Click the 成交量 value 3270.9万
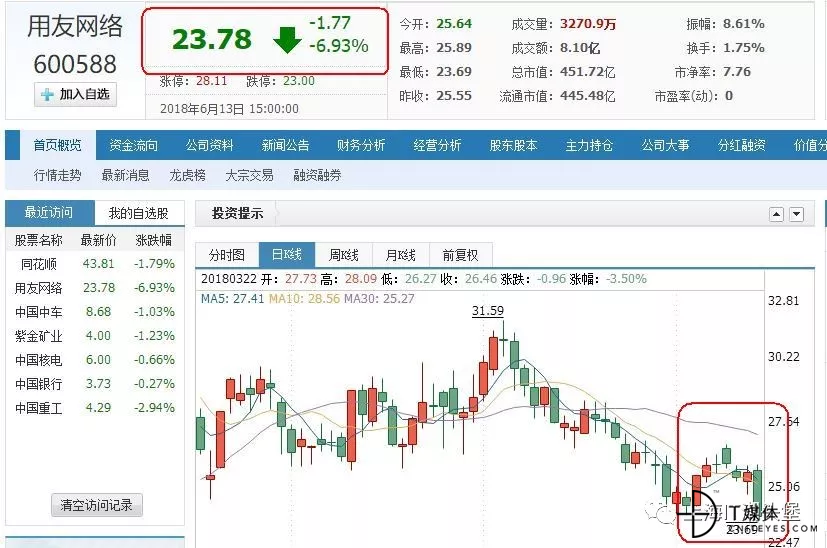Viewport: 827px width, 548px height. (588, 24)
